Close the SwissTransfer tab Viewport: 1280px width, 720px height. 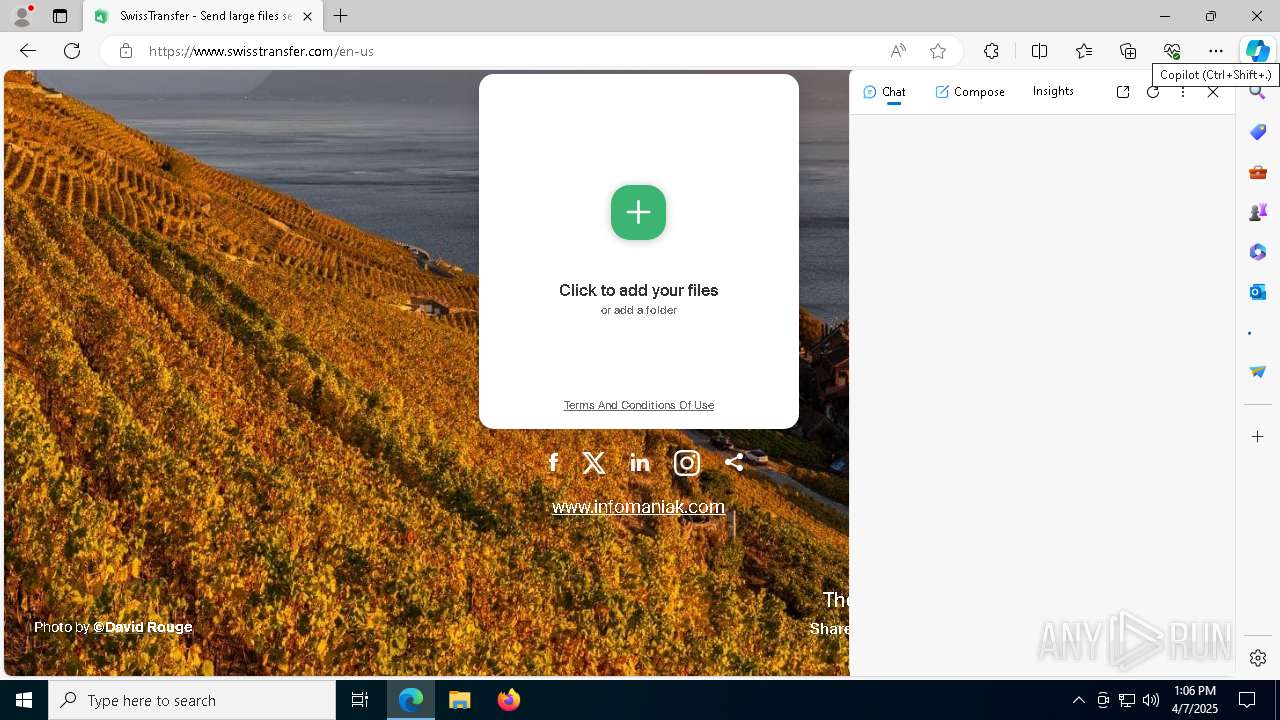307,16
